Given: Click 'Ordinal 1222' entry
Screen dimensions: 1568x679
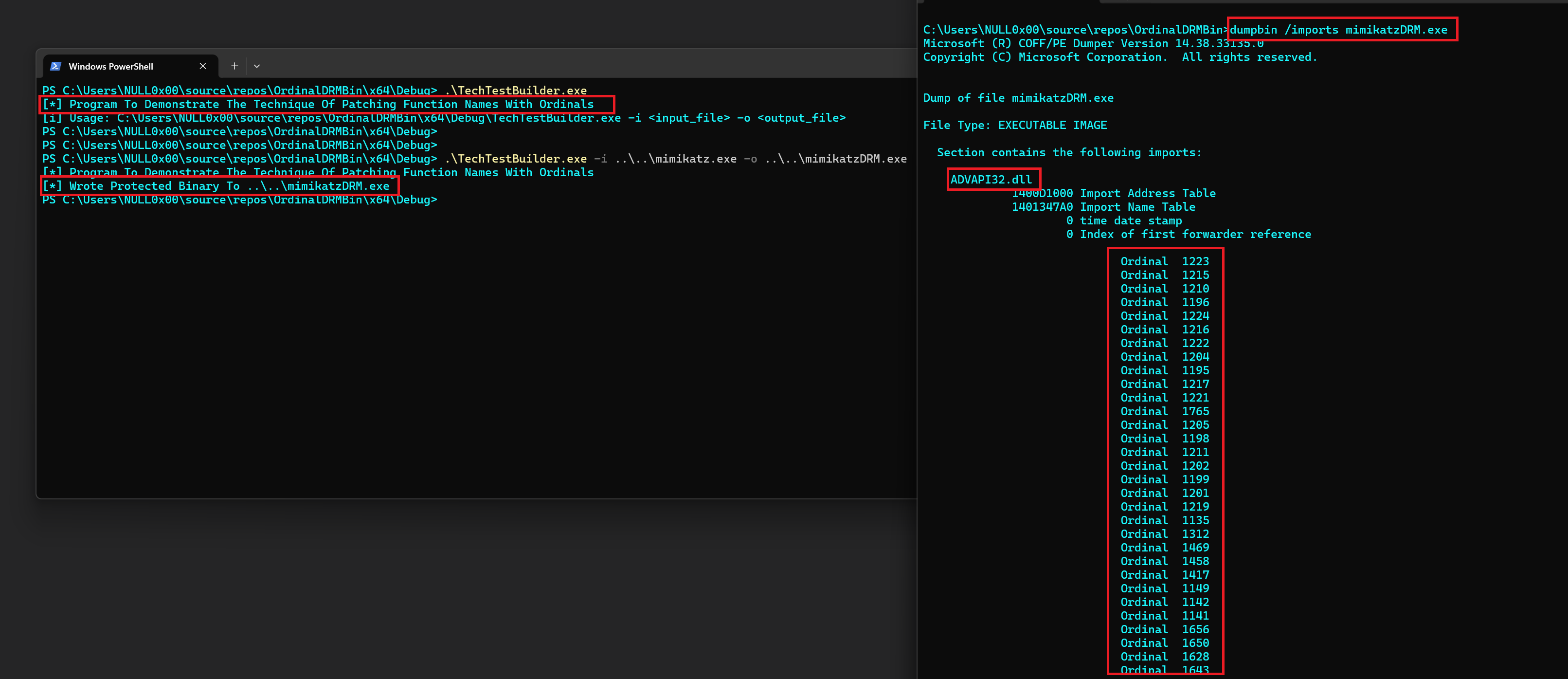Looking at the screenshot, I should [1165, 343].
